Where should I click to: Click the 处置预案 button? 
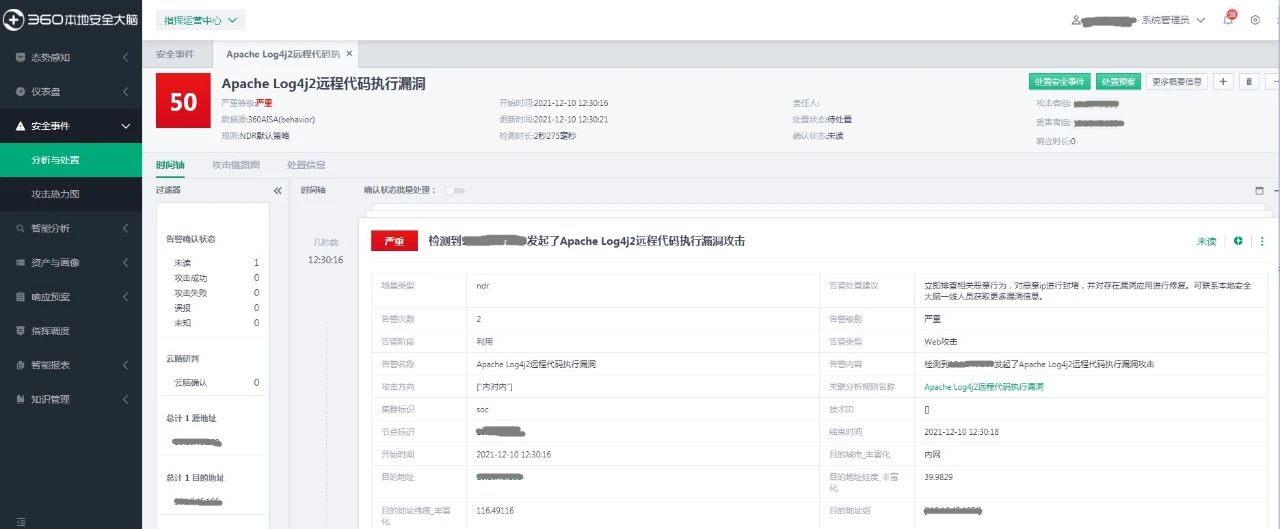[1117, 82]
